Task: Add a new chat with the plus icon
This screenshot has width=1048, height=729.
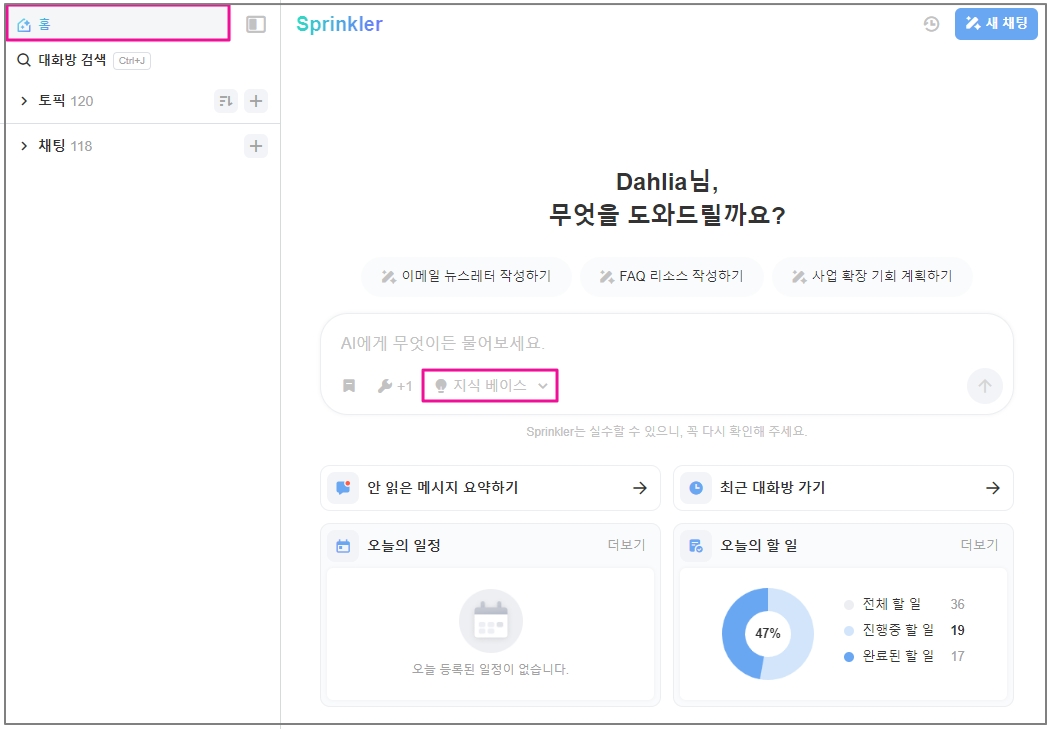Action: [x=256, y=146]
